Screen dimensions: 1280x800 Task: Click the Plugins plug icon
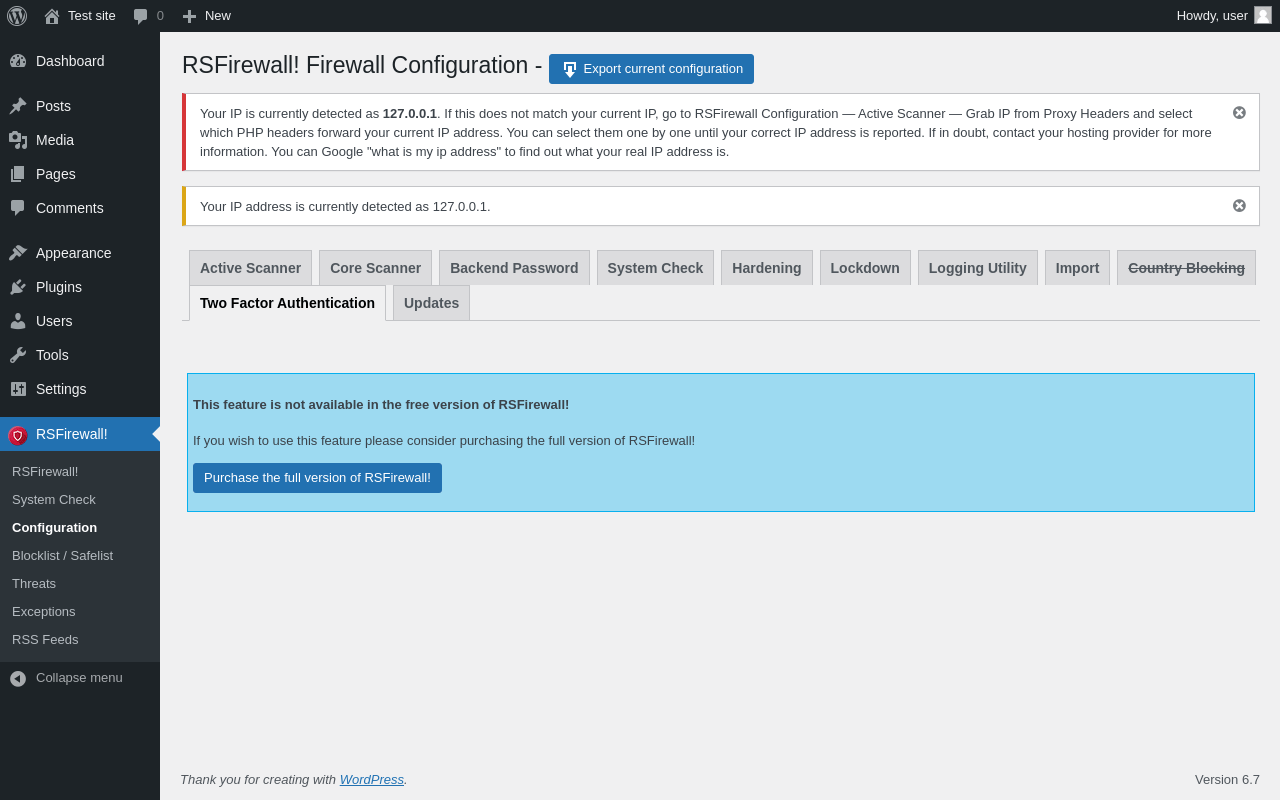(18, 287)
